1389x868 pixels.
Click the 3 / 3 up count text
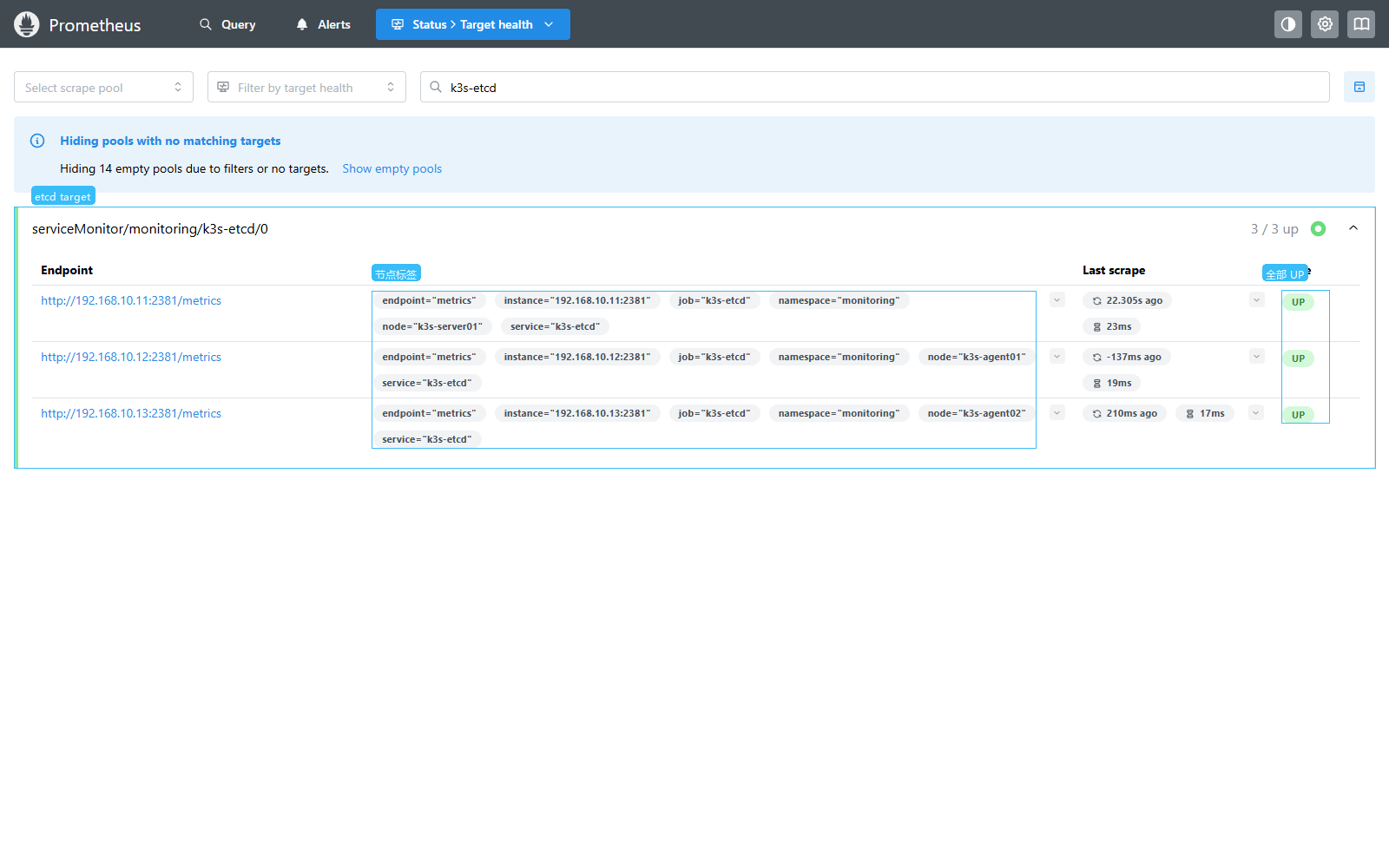[x=1274, y=229]
